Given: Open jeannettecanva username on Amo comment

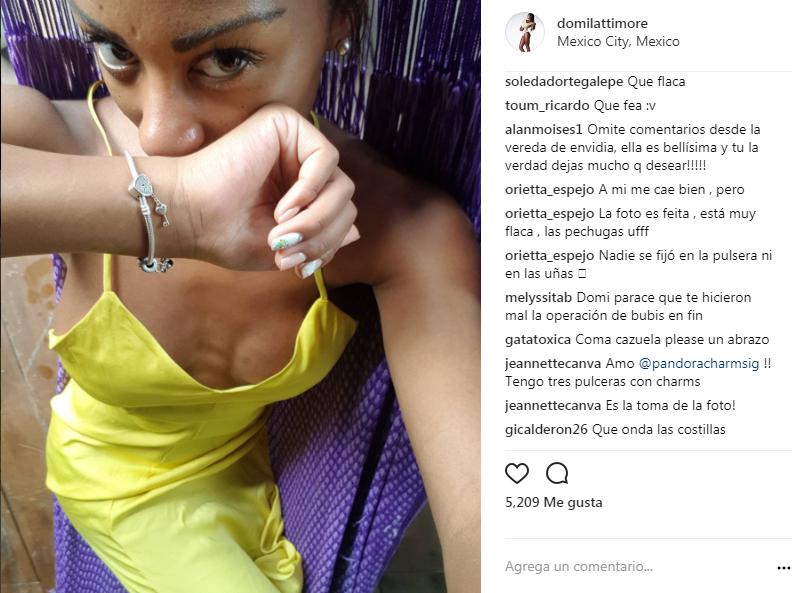Looking at the screenshot, I should (x=553, y=364).
